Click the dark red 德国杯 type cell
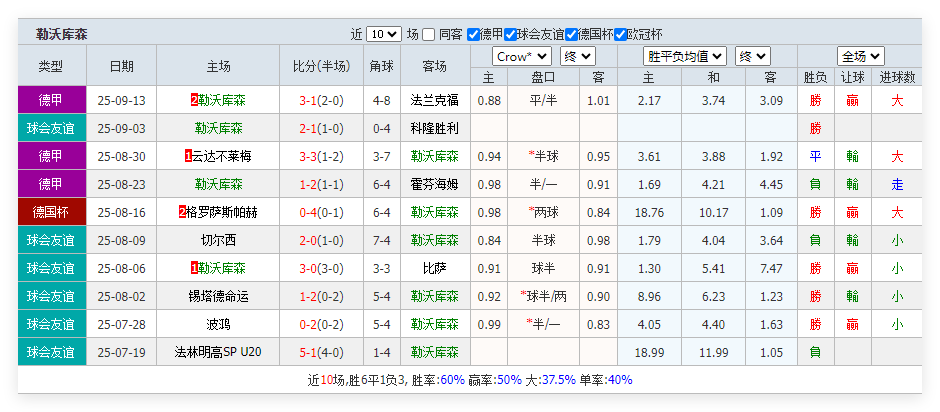The height and width of the screenshot is (412, 940). tap(51, 212)
